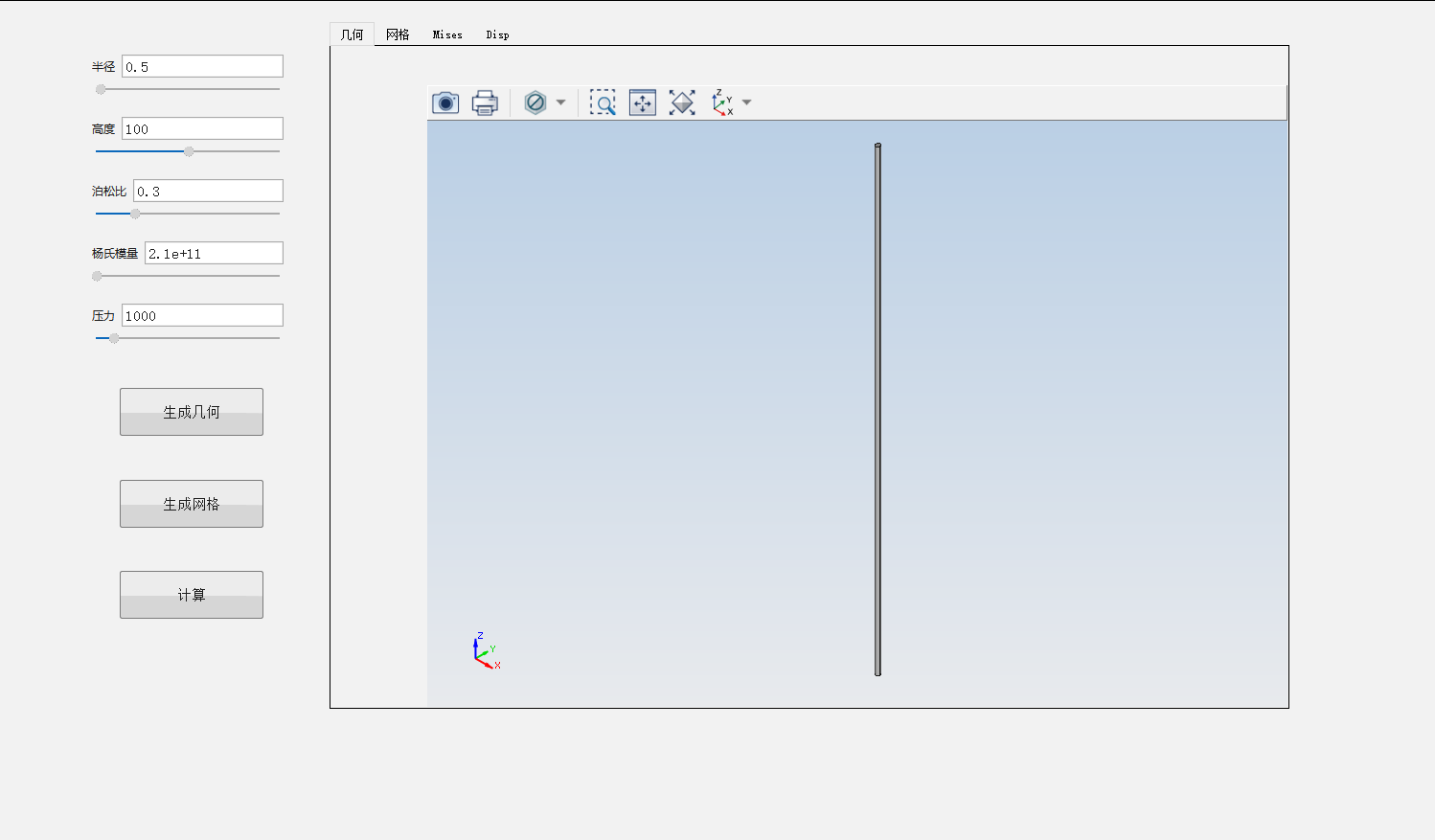Click the 生成网格 button

pyautogui.click(x=192, y=504)
